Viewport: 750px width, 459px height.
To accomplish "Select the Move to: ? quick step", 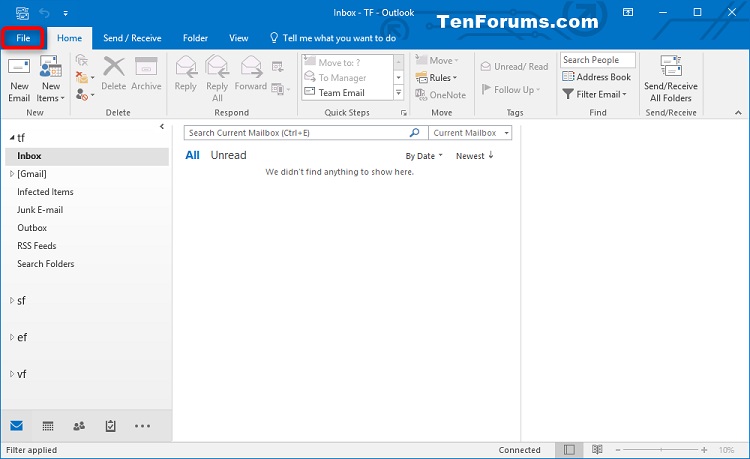I will click(x=347, y=62).
